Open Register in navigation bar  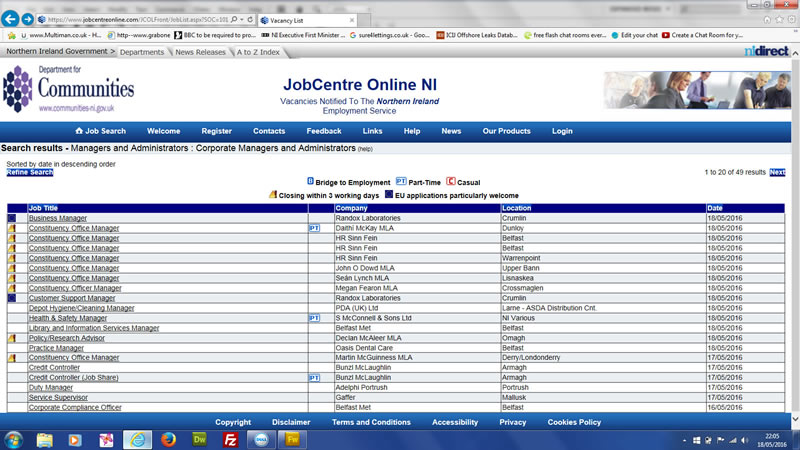(x=216, y=131)
